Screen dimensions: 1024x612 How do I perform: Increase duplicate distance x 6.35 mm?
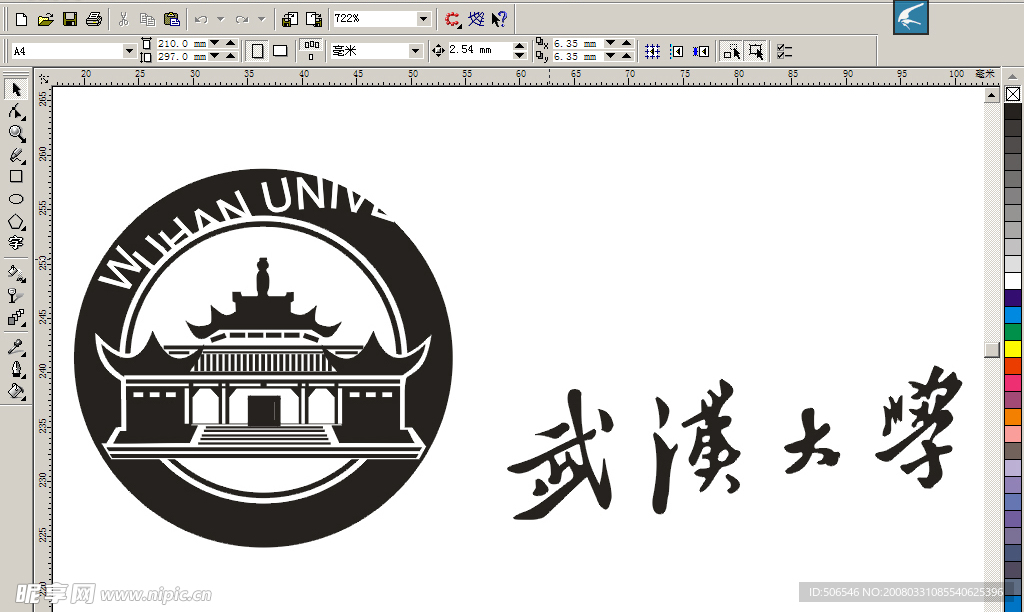coord(627,44)
